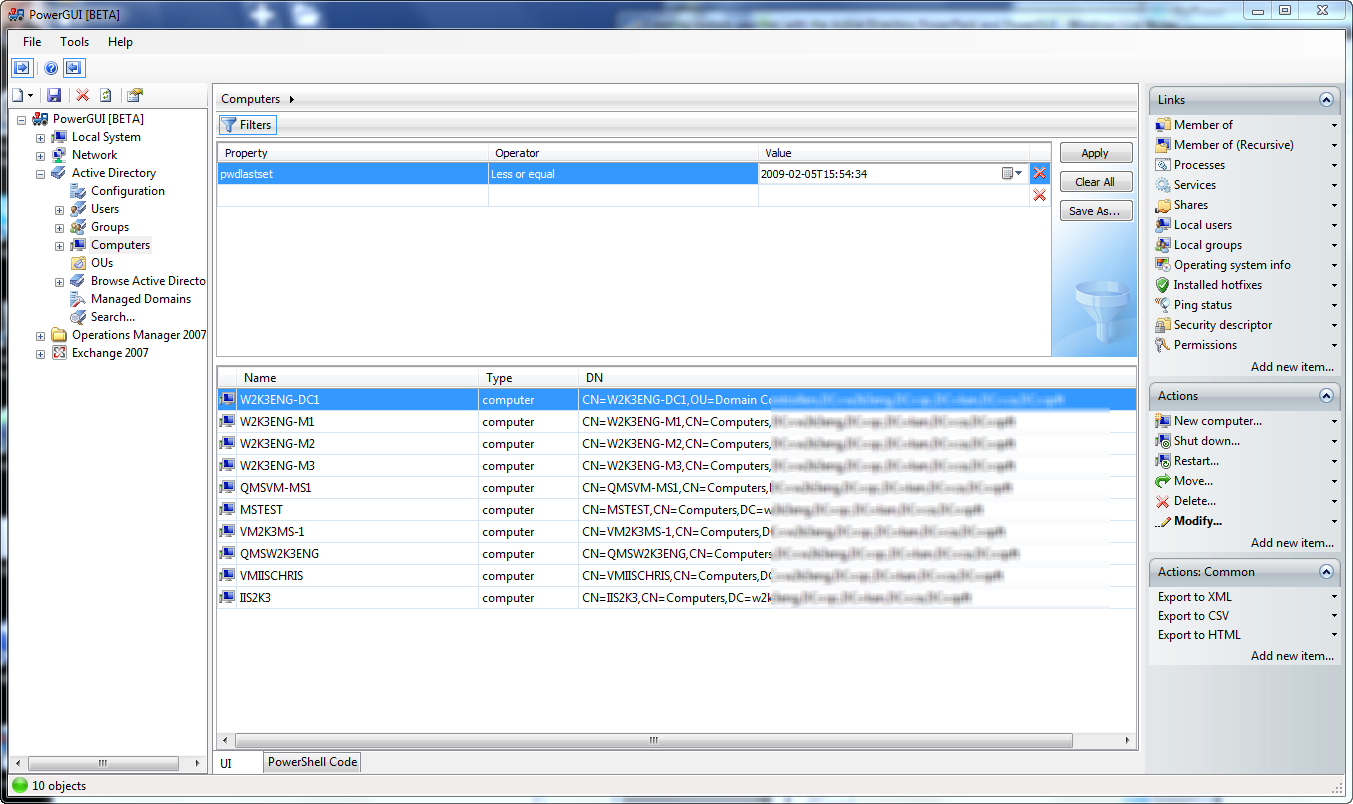This screenshot has height=804, width=1353.
Task: Open the calendar date picker for filter value
Action: (x=1012, y=174)
